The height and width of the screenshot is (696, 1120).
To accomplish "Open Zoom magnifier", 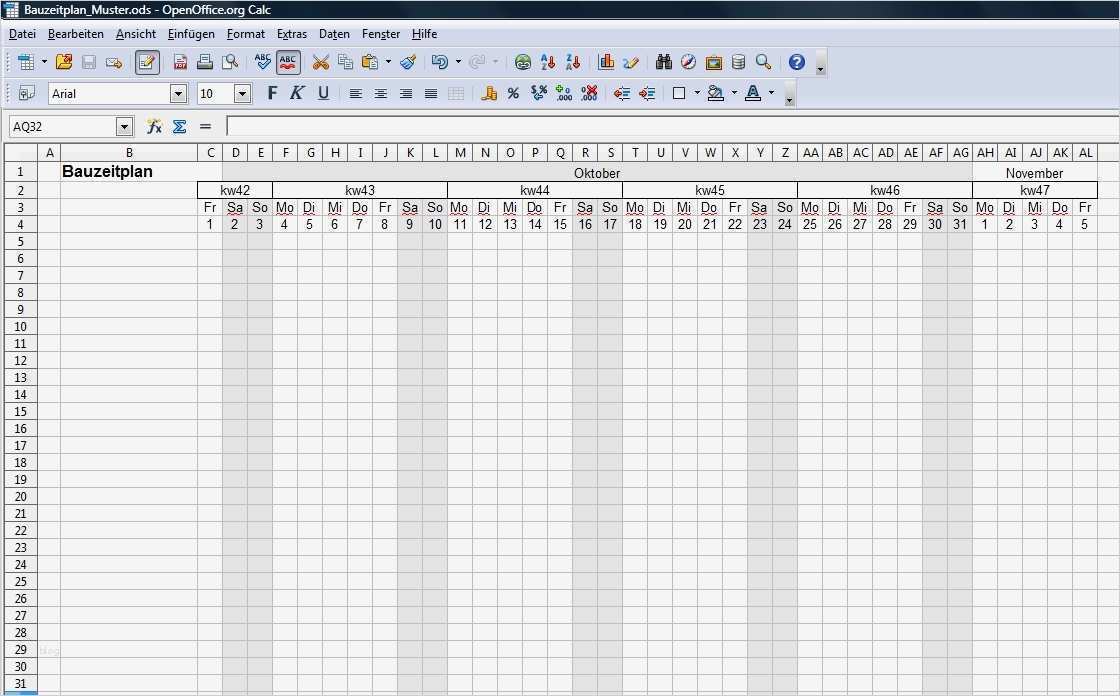I will click(x=764, y=62).
